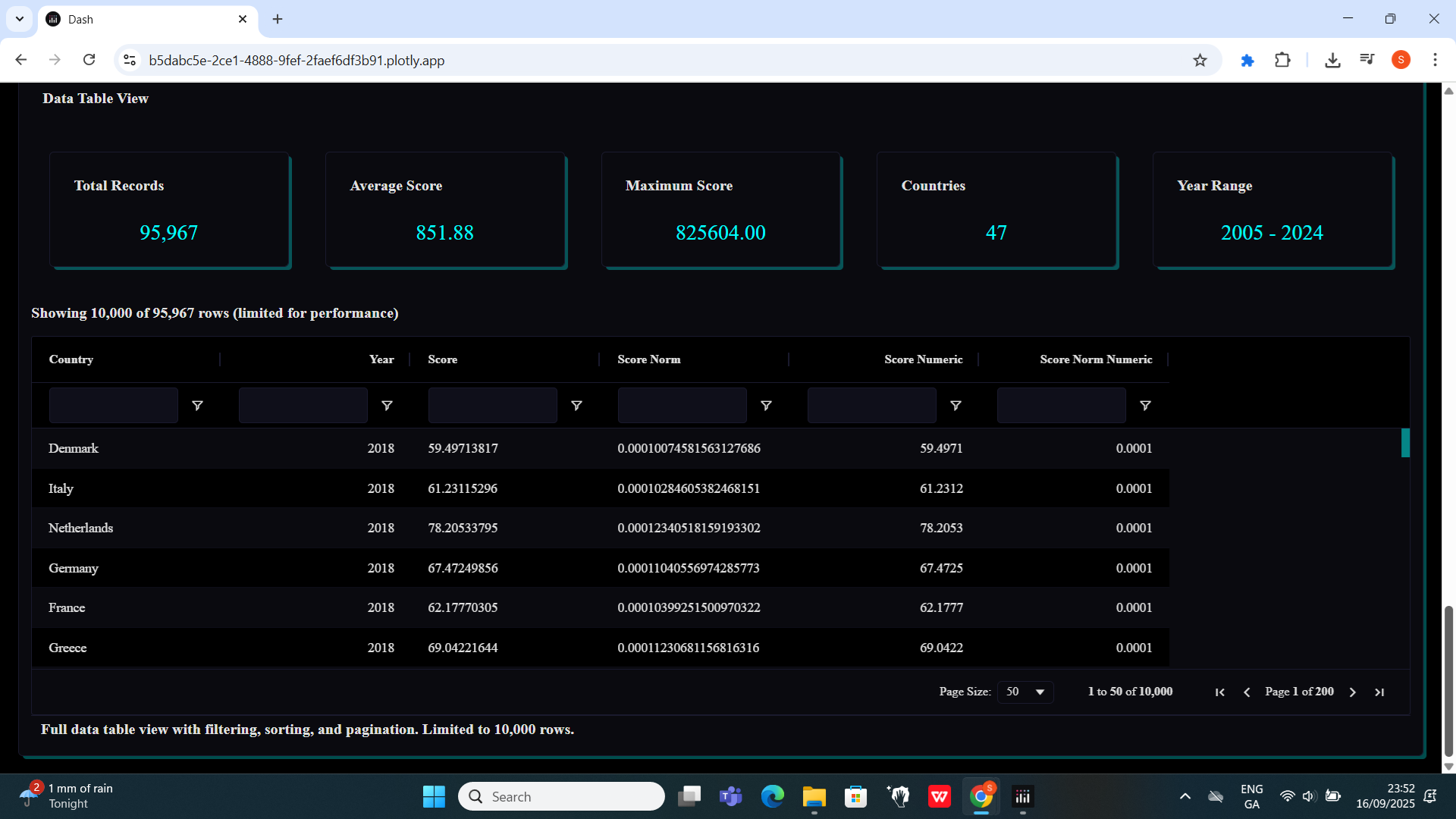Sort by the Country column header
Image resolution: width=1456 pixels, height=819 pixels.
(x=71, y=359)
